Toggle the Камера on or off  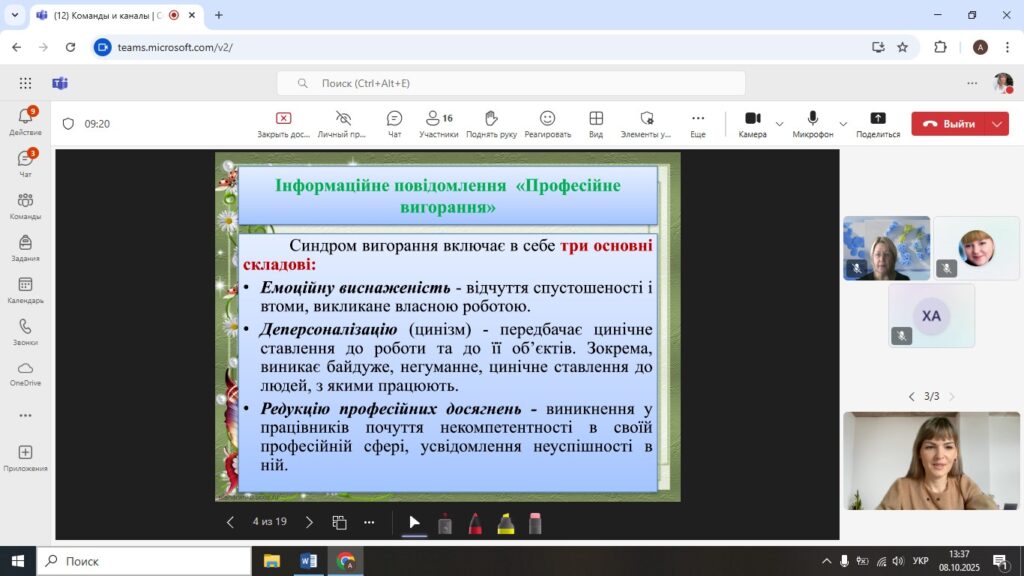pyautogui.click(x=752, y=123)
